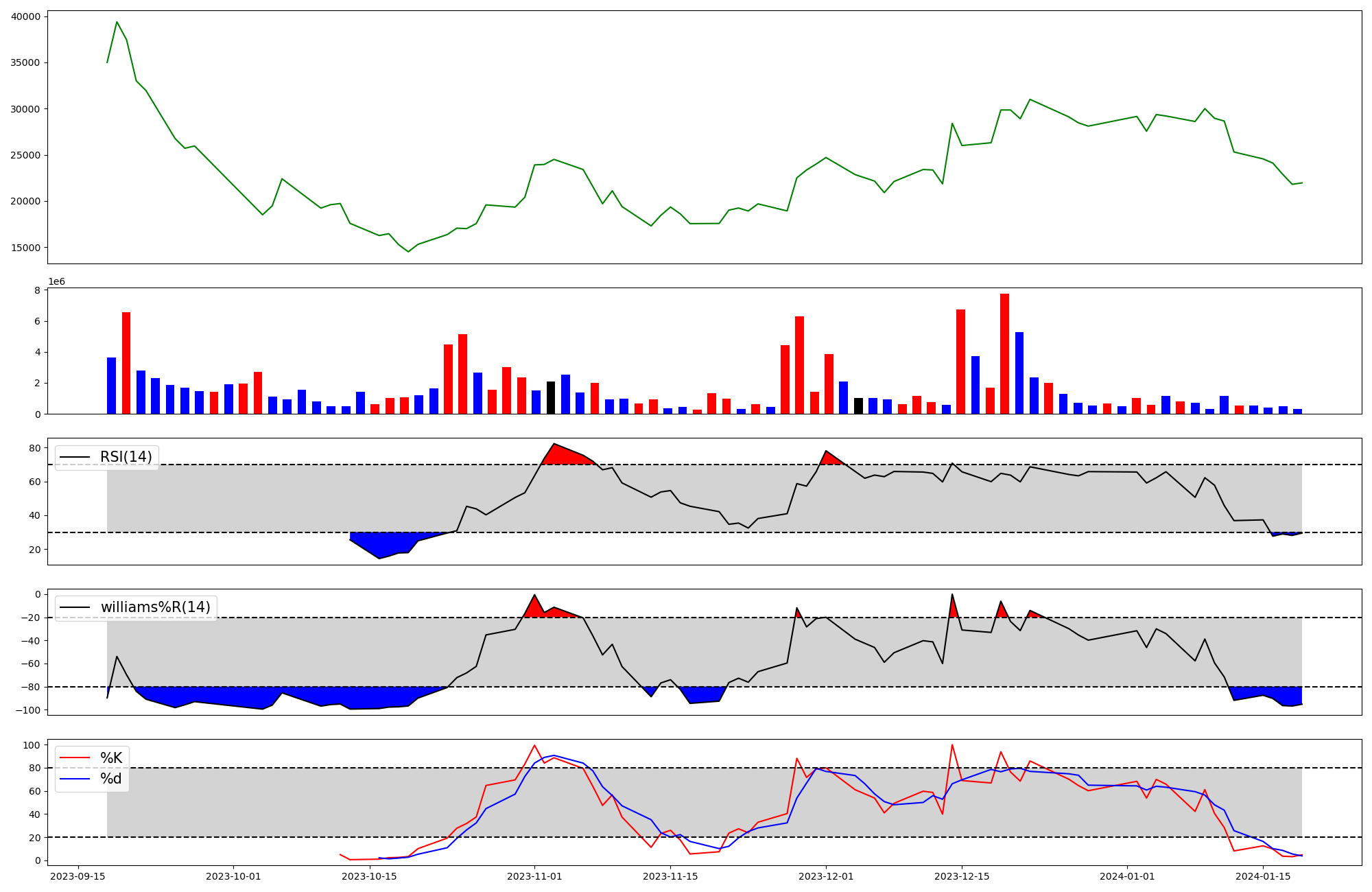Select the tallest red volume bar
1372x892 pixels.
point(1004,353)
